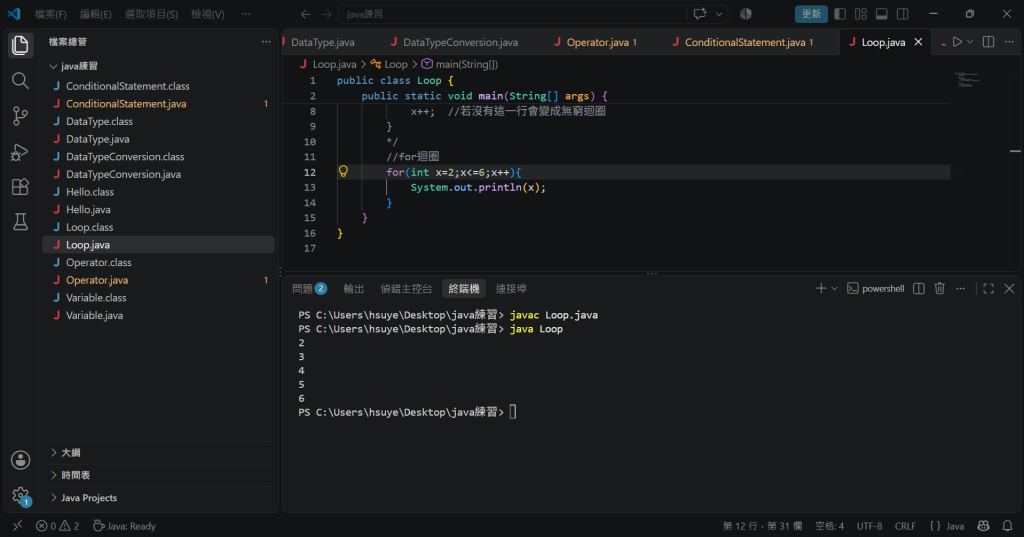Toggle bottom panel visibility
This screenshot has height=537, width=1024.
(x=882, y=14)
